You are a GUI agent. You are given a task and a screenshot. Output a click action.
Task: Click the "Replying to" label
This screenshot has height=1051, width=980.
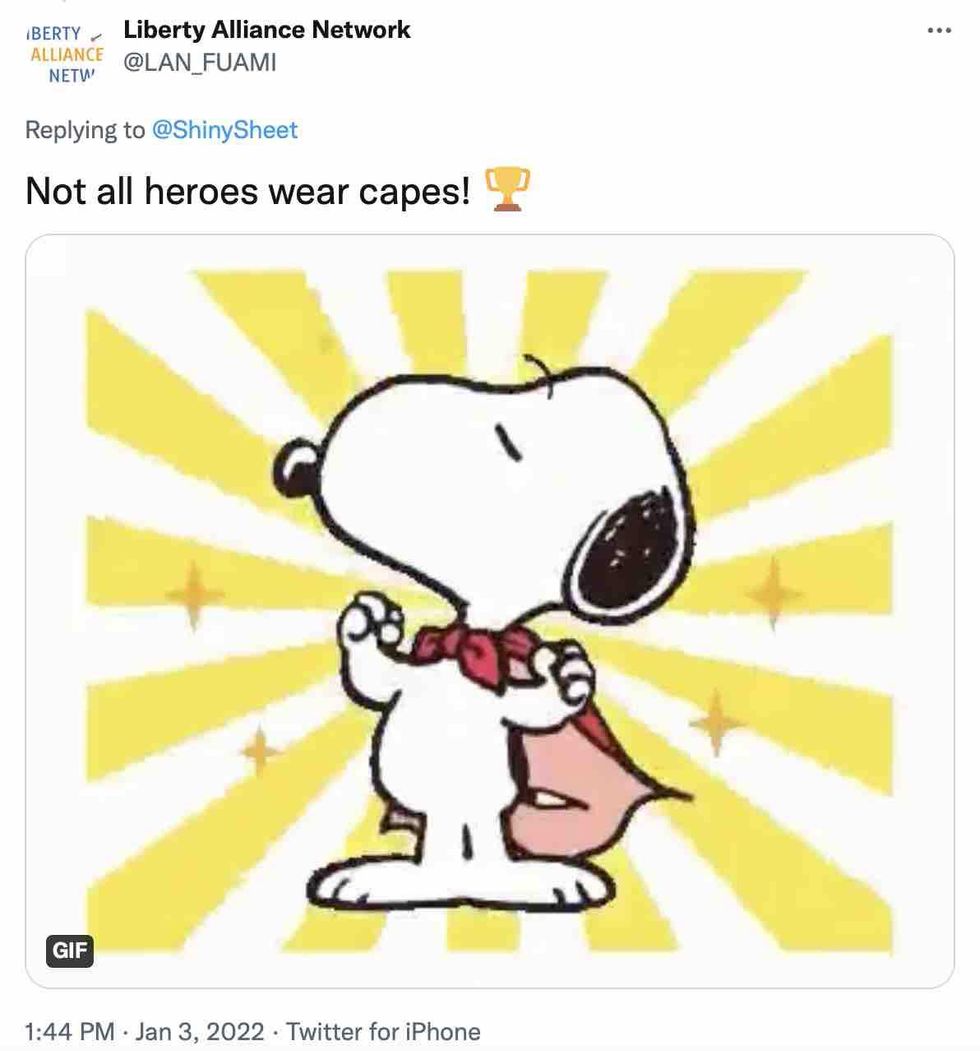click(84, 129)
